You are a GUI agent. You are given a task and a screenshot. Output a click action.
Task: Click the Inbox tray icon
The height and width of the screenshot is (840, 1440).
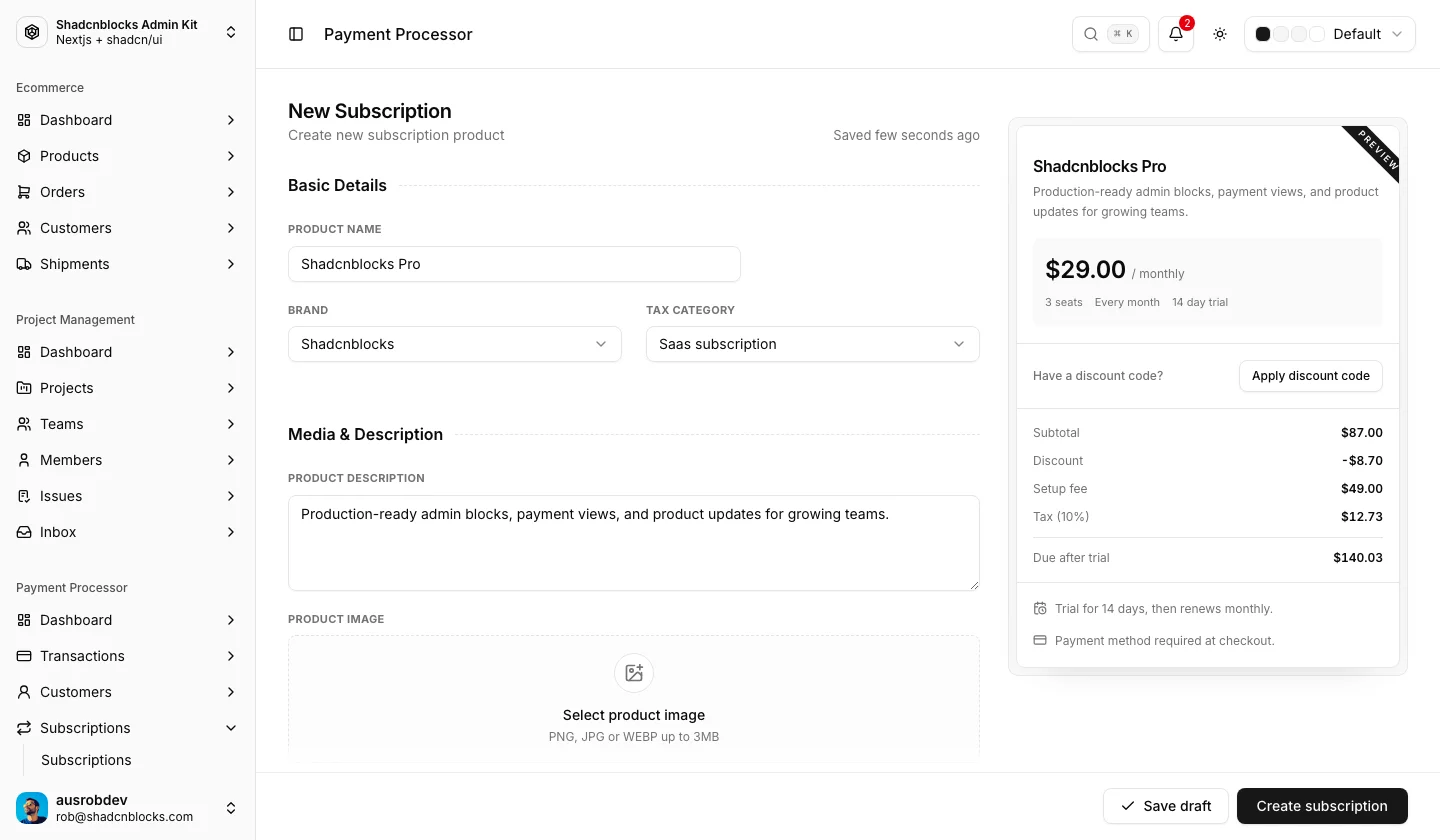pos(24,532)
